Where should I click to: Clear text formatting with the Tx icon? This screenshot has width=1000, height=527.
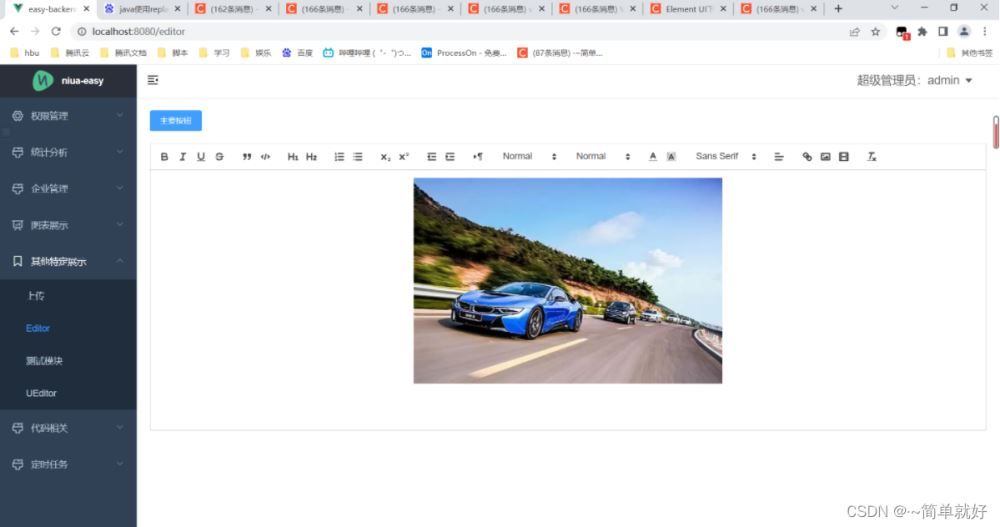pos(871,157)
